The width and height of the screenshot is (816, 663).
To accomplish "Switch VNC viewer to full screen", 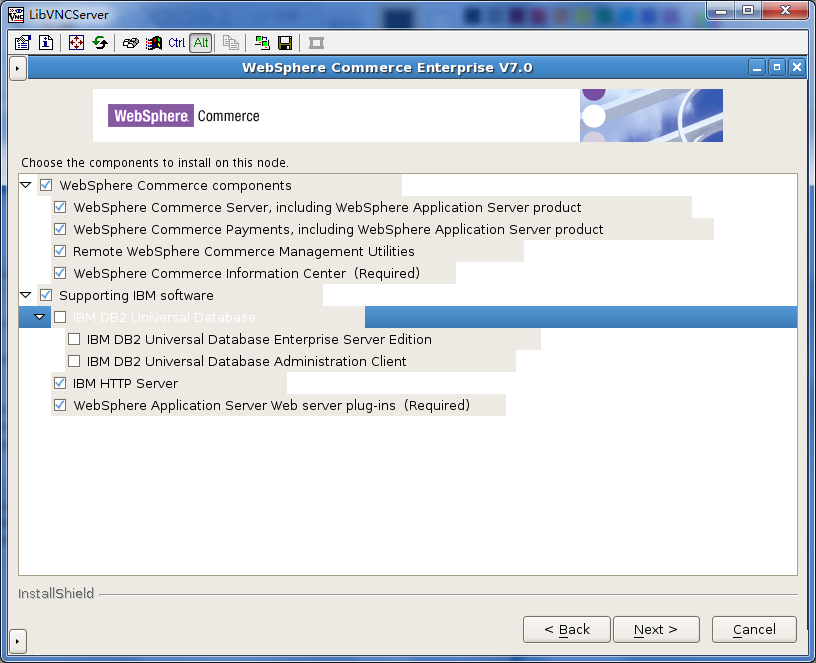I will click(76, 43).
